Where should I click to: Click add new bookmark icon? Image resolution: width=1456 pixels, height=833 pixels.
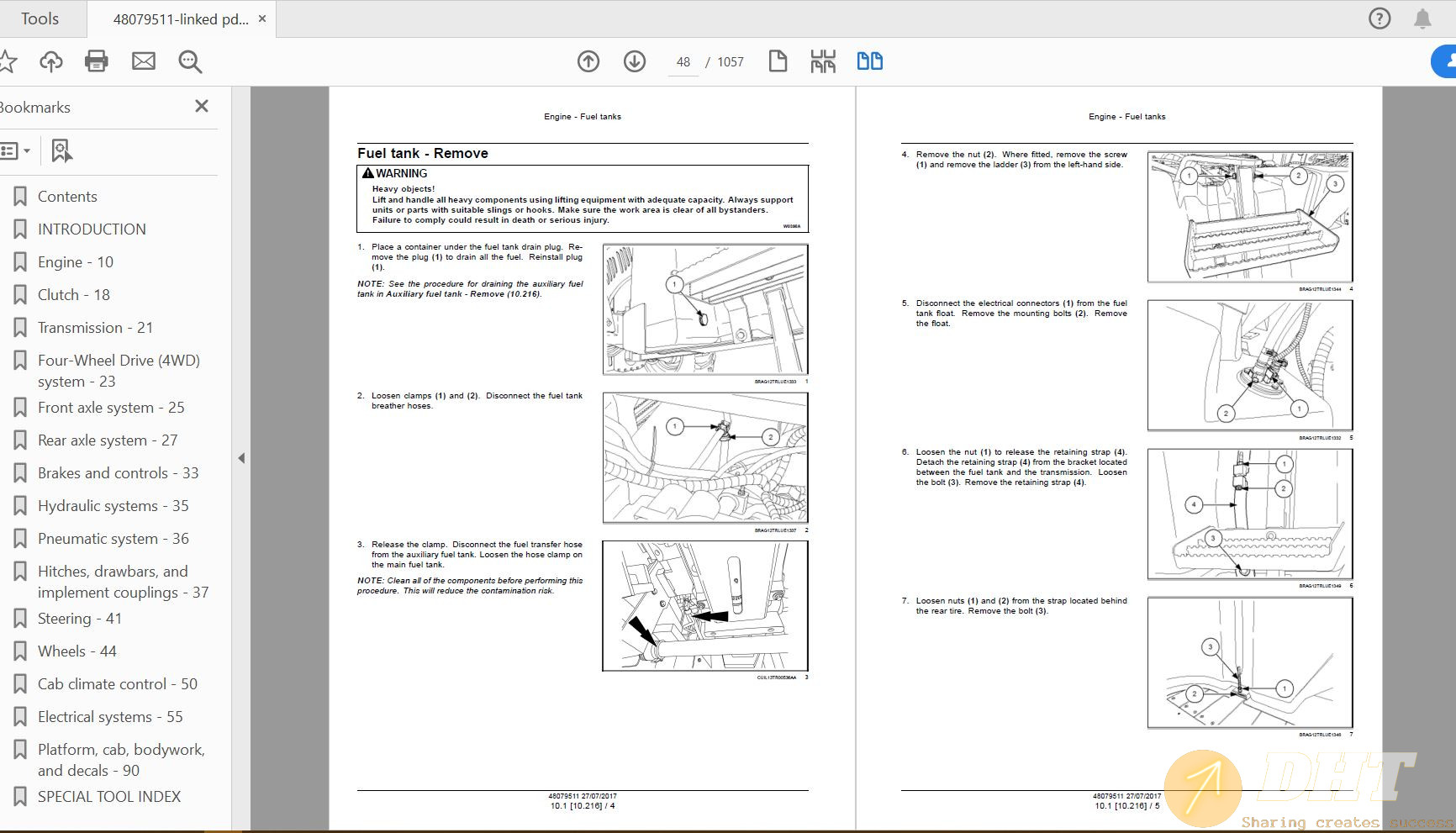pyautogui.click(x=61, y=151)
